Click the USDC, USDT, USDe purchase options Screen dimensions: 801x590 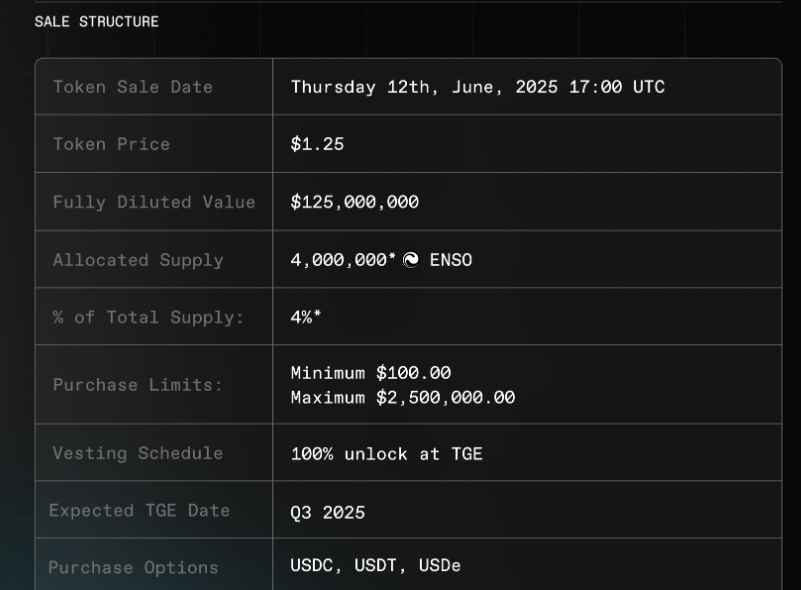click(x=375, y=565)
